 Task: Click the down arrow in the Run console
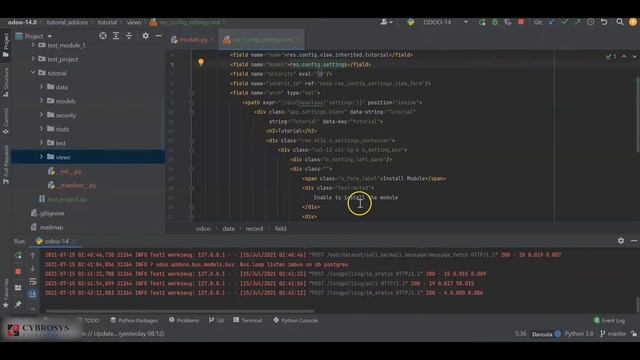point(33,269)
